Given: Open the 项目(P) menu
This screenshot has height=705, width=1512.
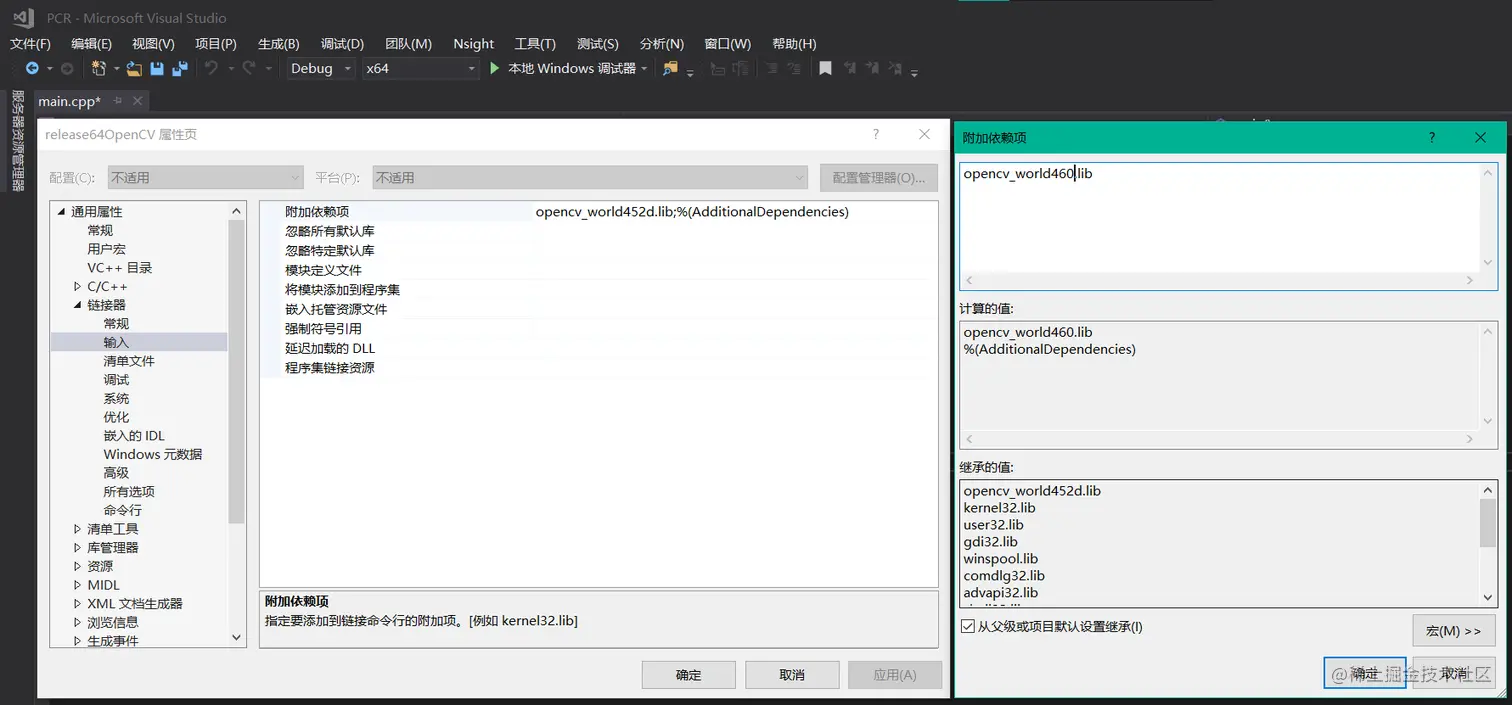Looking at the screenshot, I should pyautogui.click(x=216, y=44).
